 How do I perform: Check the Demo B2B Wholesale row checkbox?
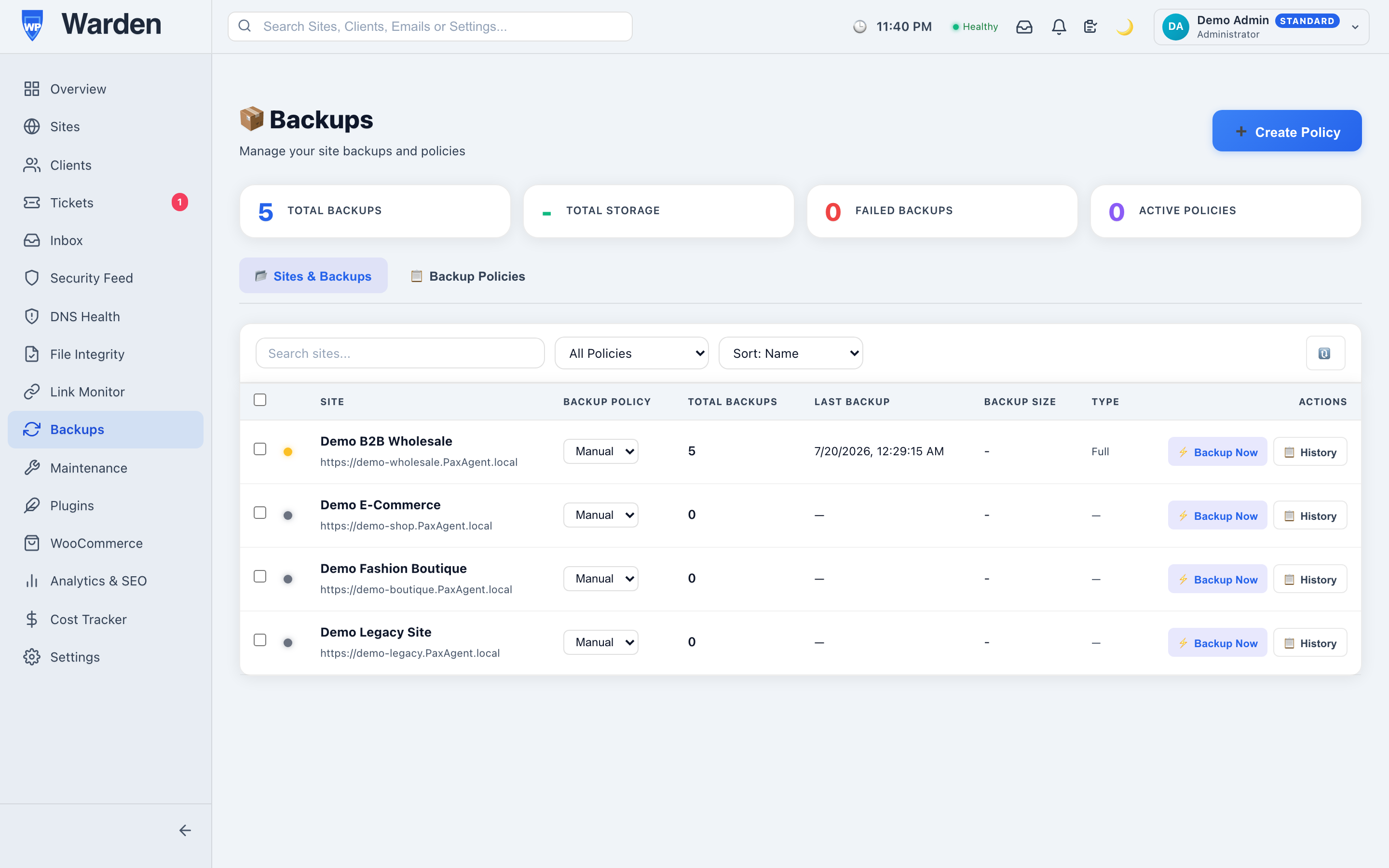click(x=260, y=449)
